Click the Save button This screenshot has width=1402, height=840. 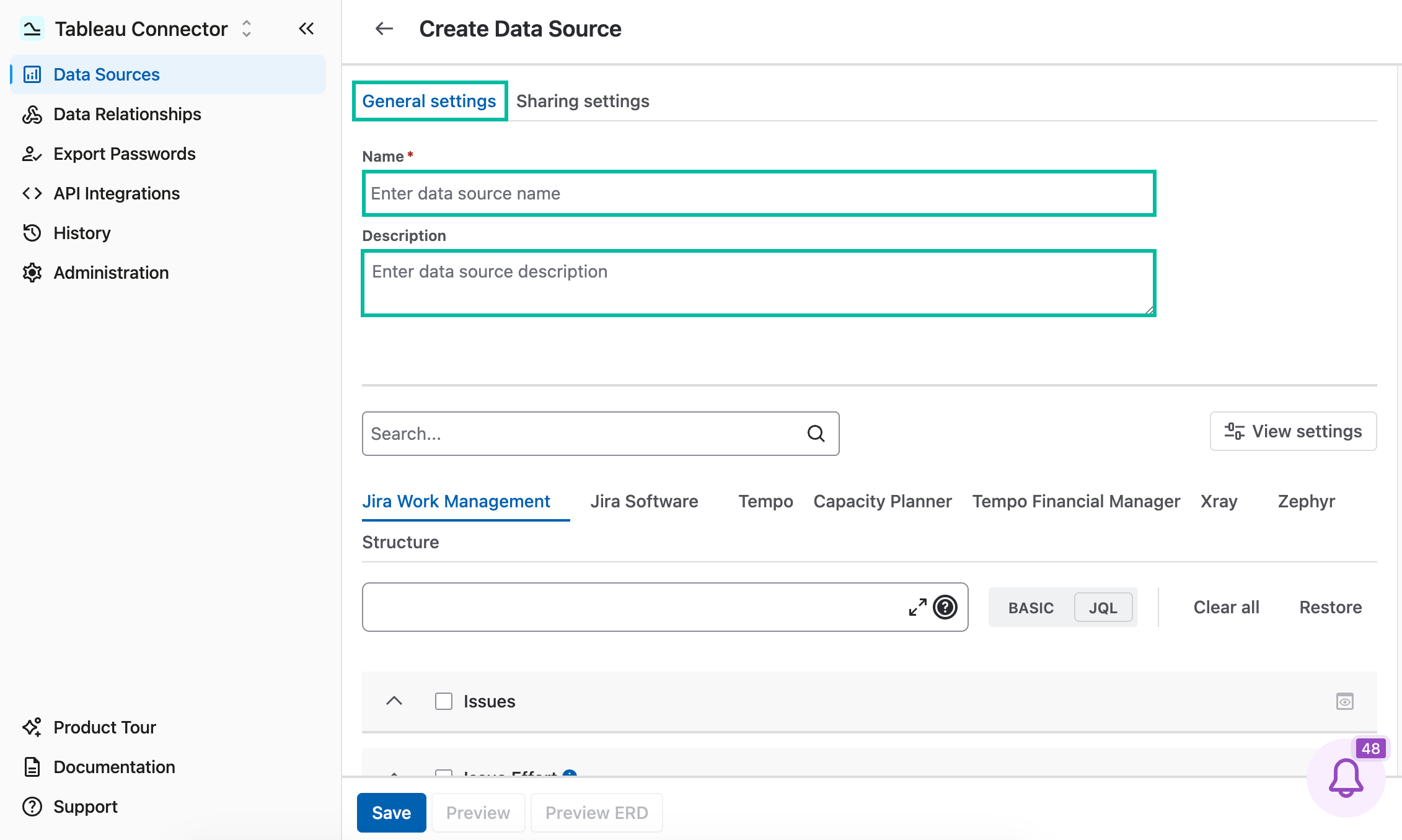(391, 813)
